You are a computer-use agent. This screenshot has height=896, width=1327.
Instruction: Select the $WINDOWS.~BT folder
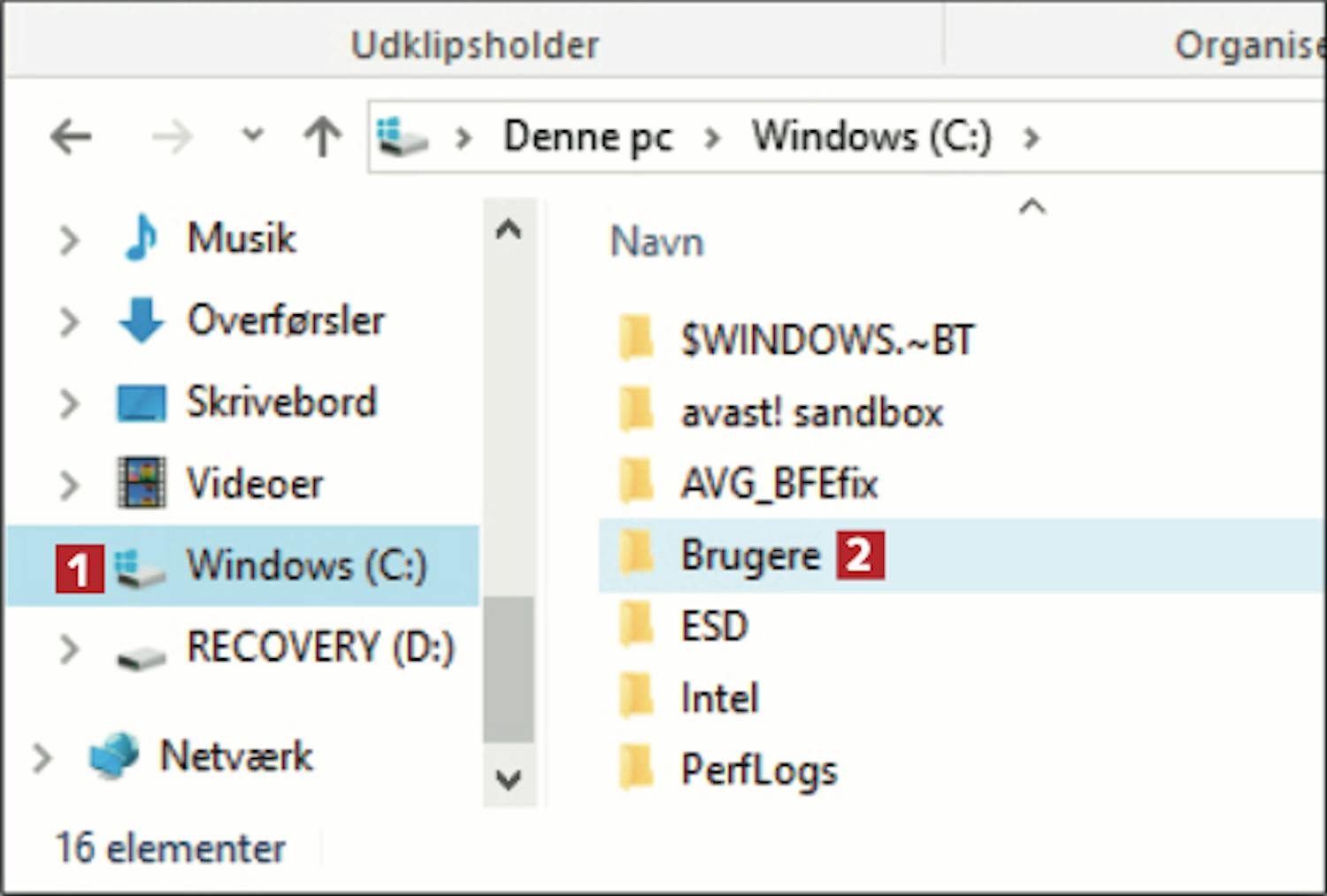(827, 340)
